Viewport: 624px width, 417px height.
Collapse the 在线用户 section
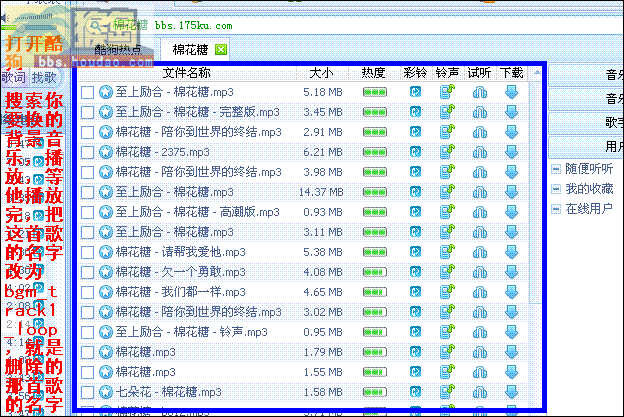pyautogui.click(x=556, y=208)
